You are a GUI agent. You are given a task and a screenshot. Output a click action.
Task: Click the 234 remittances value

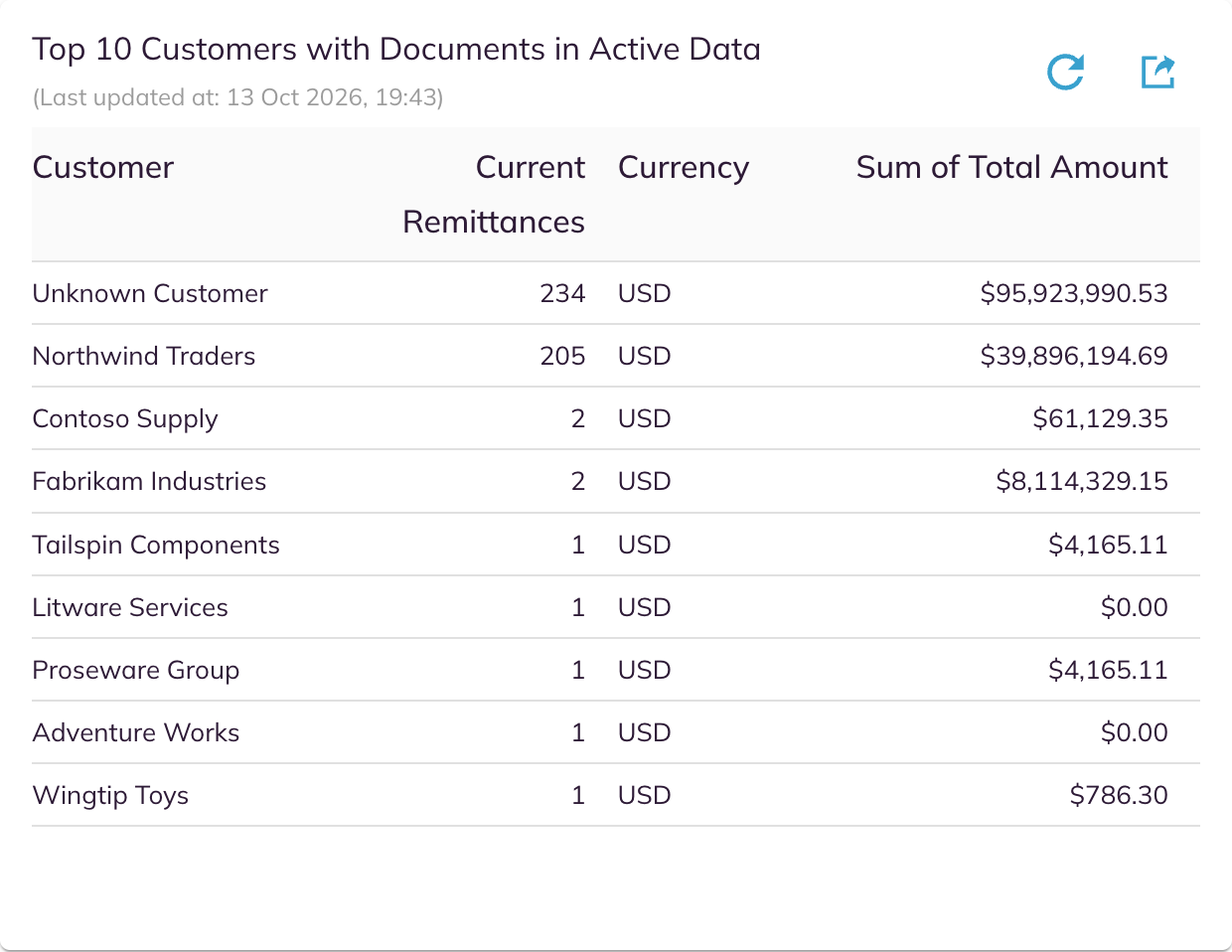tap(562, 293)
